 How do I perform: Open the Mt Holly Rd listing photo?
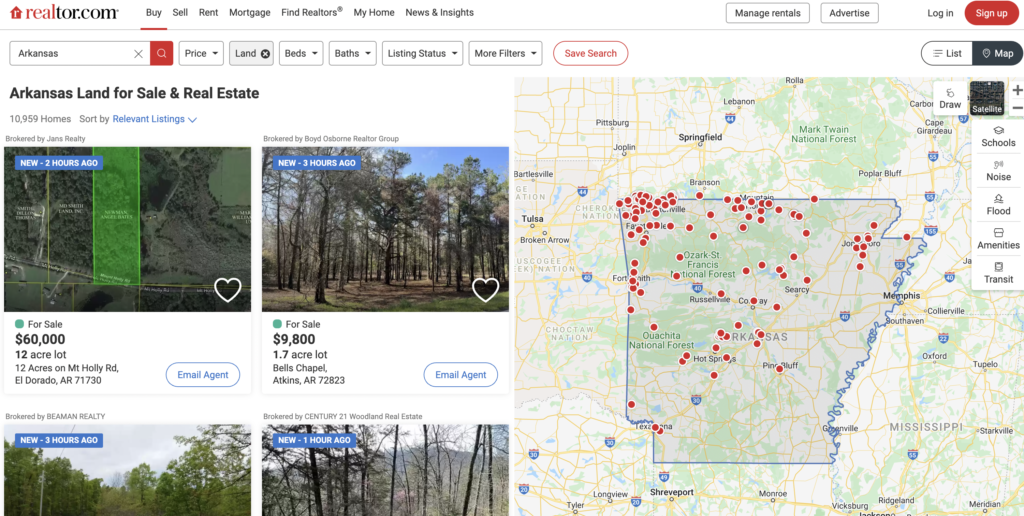[127, 229]
